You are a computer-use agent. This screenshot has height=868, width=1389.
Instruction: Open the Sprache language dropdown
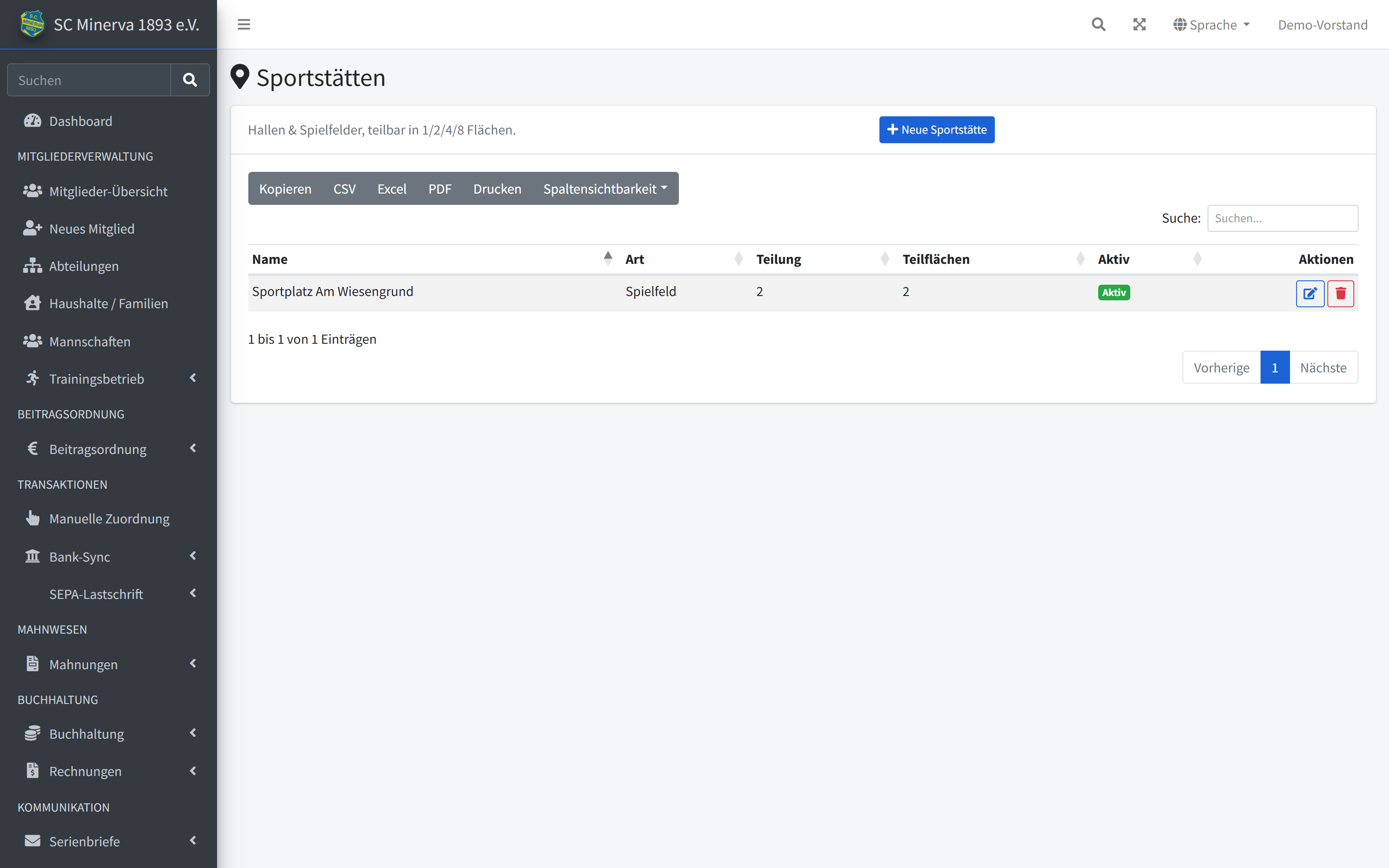coord(1211,25)
